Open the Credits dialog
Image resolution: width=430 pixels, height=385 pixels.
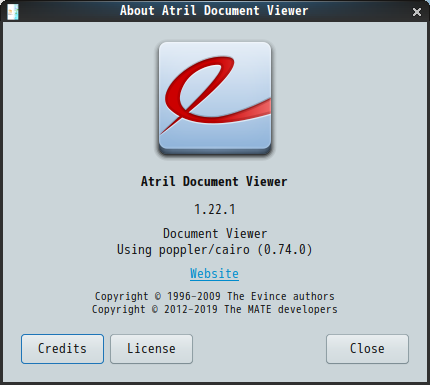(62, 349)
